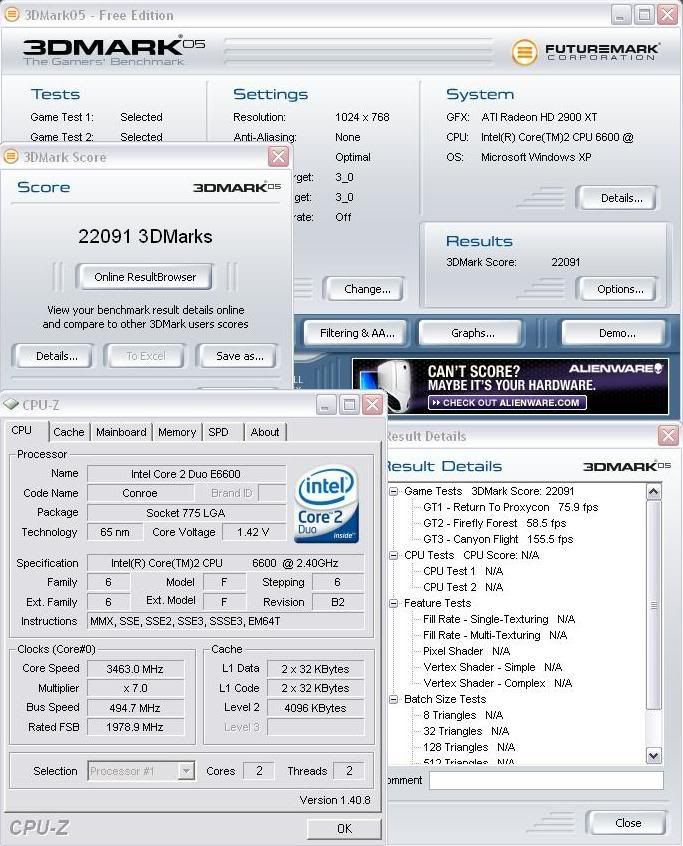
Task: Click the 3DMark Score window title icon
Action: pyautogui.click(x=11, y=157)
